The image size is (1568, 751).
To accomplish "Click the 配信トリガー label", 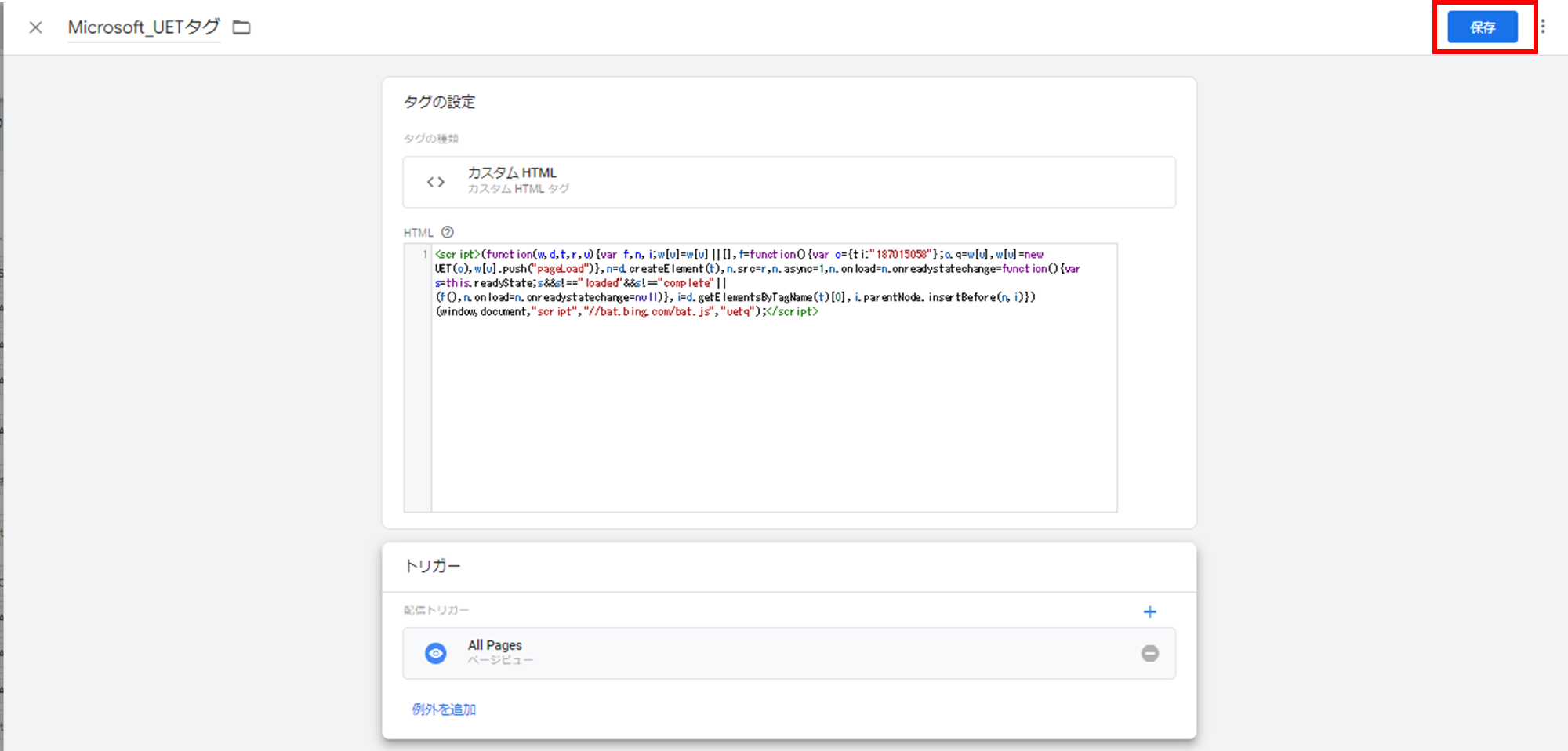I will (436, 610).
